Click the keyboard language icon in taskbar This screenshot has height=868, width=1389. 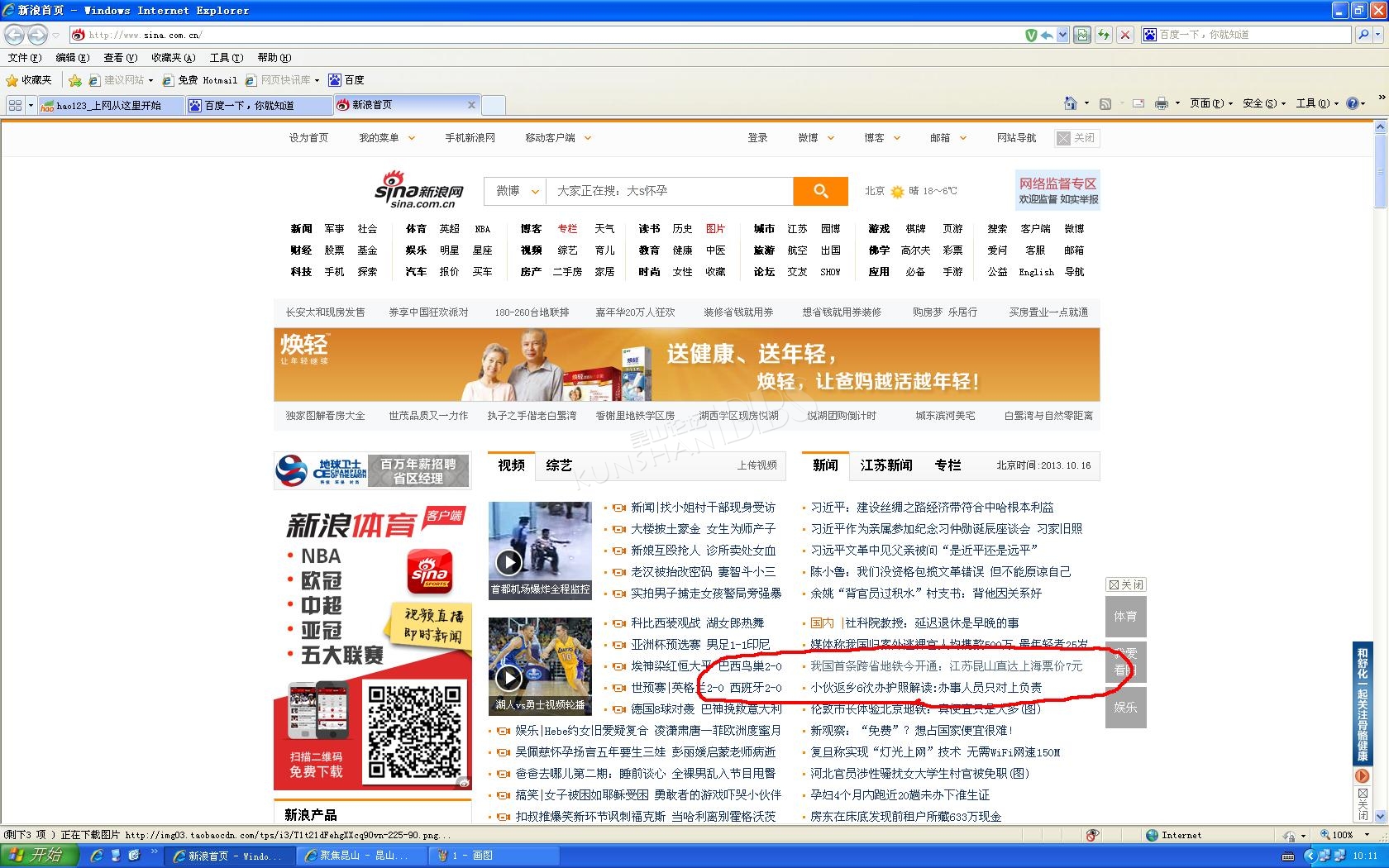pyautogui.click(x=1287, y=856)
